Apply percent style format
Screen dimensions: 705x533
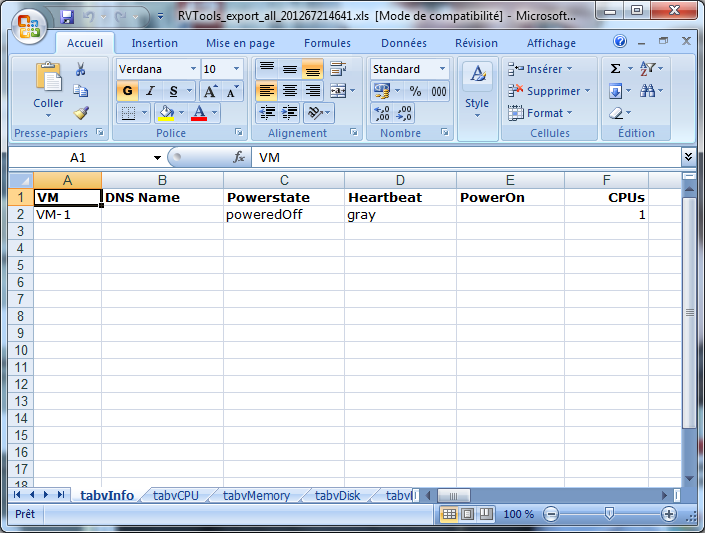pyautogui.click(x=415, y=91)
